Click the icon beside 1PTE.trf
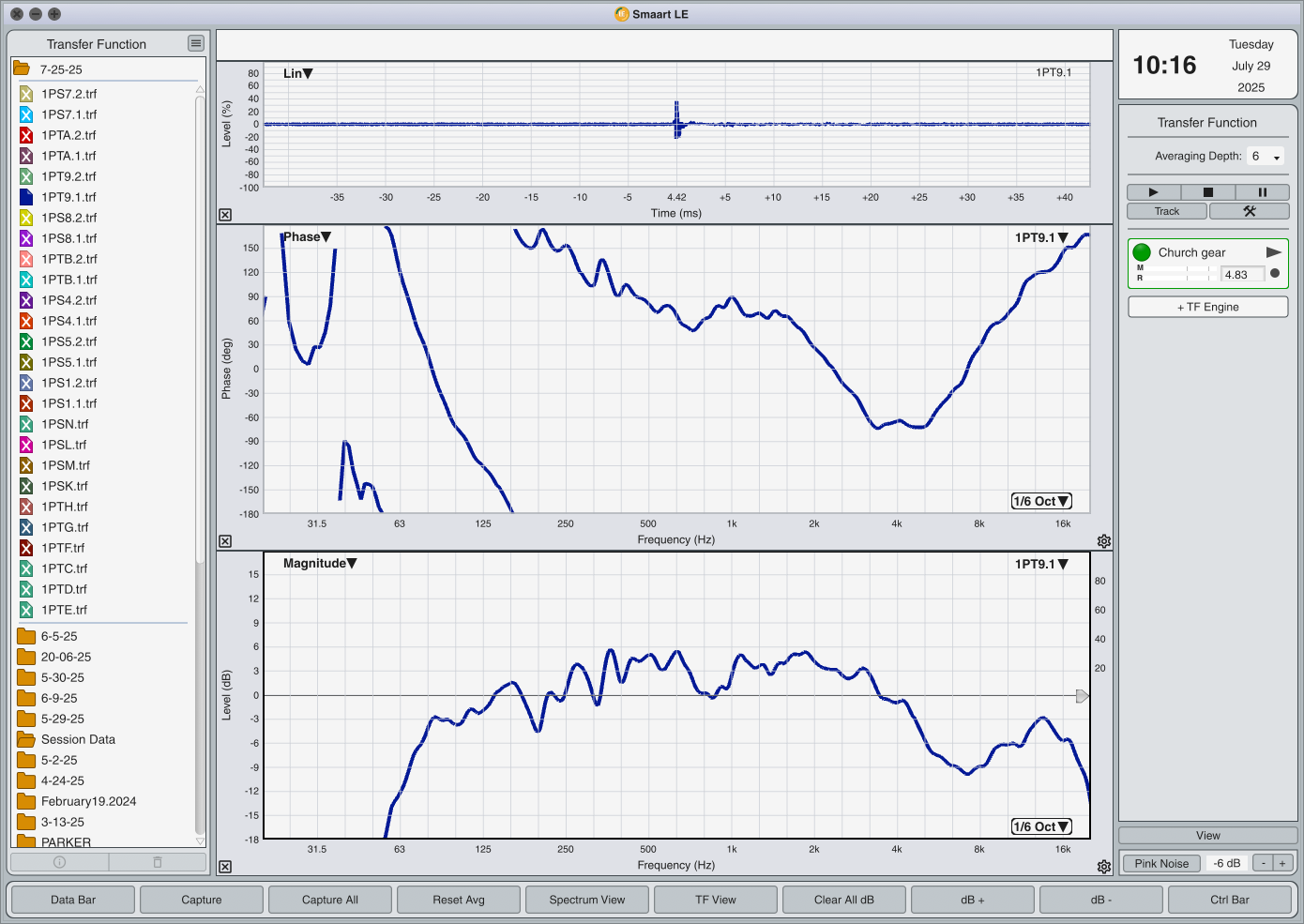Viewport: 1304px width, 924px height. pos(26,610)
